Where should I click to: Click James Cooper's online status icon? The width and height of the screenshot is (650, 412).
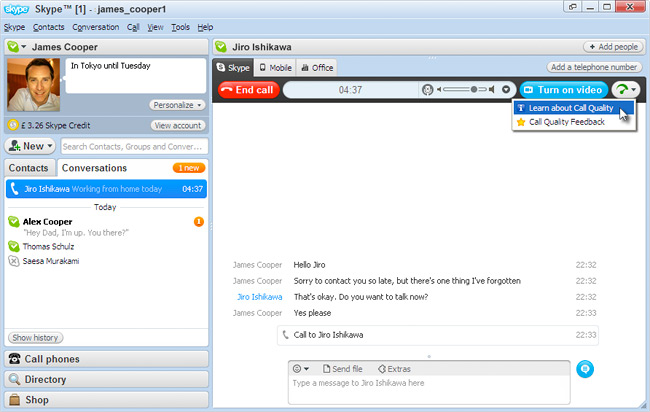tap(13, 47)
